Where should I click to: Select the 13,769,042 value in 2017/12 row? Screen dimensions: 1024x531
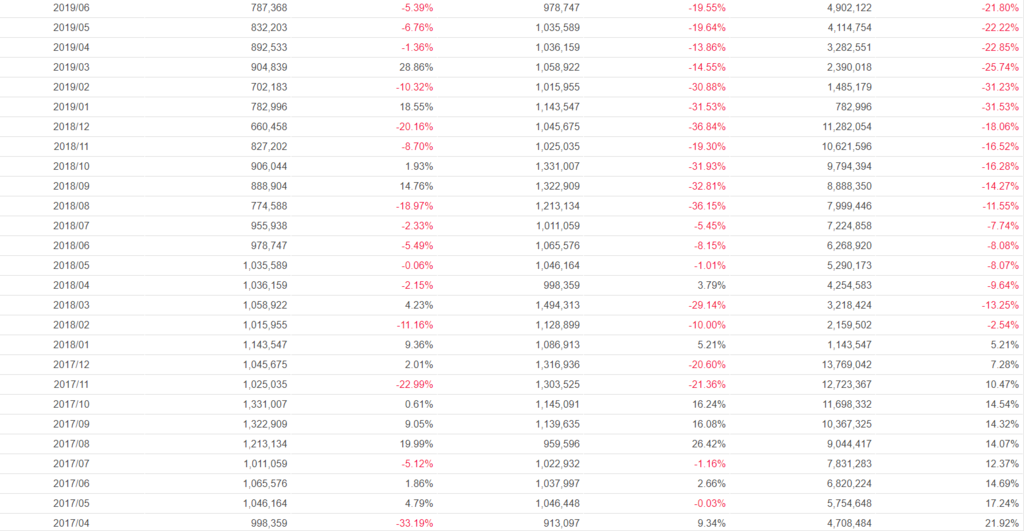[x=844, y=364]
